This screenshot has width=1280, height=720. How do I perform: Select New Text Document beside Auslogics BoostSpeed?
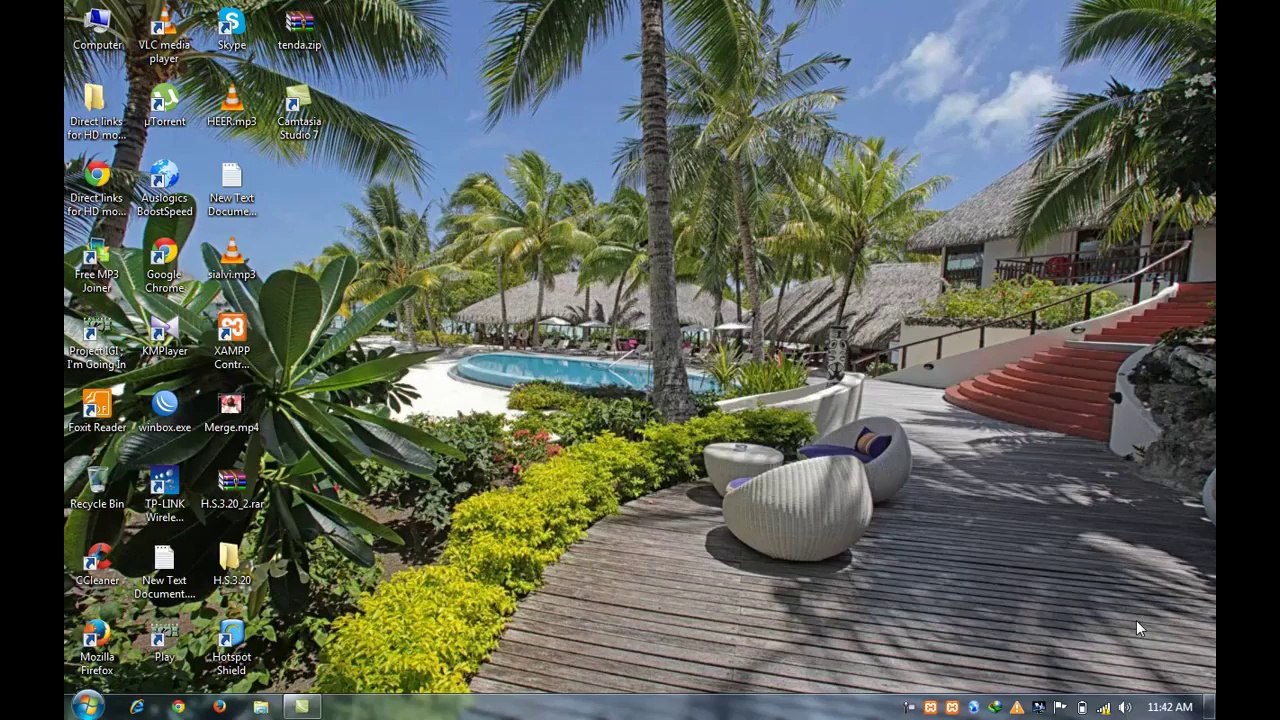[x=231, y=189]
